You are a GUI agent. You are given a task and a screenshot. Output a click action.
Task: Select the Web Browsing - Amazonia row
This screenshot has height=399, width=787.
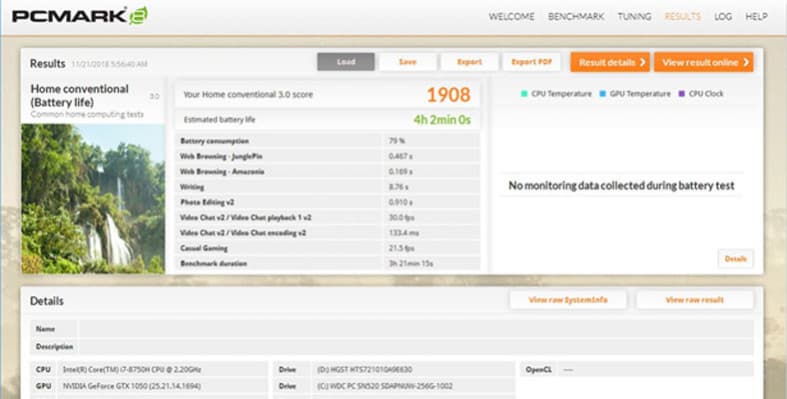327,172
